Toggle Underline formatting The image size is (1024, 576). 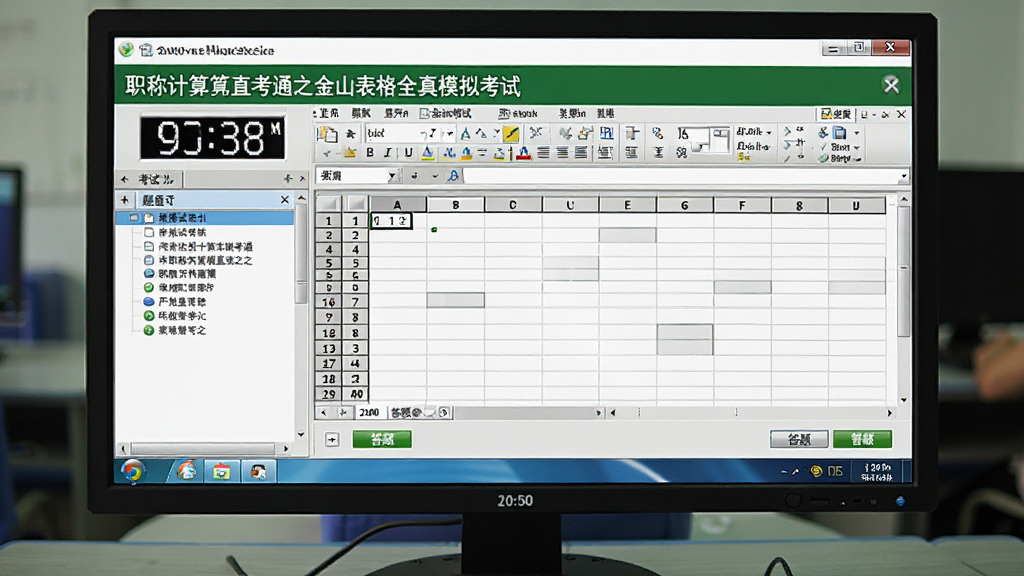(408, 153)
